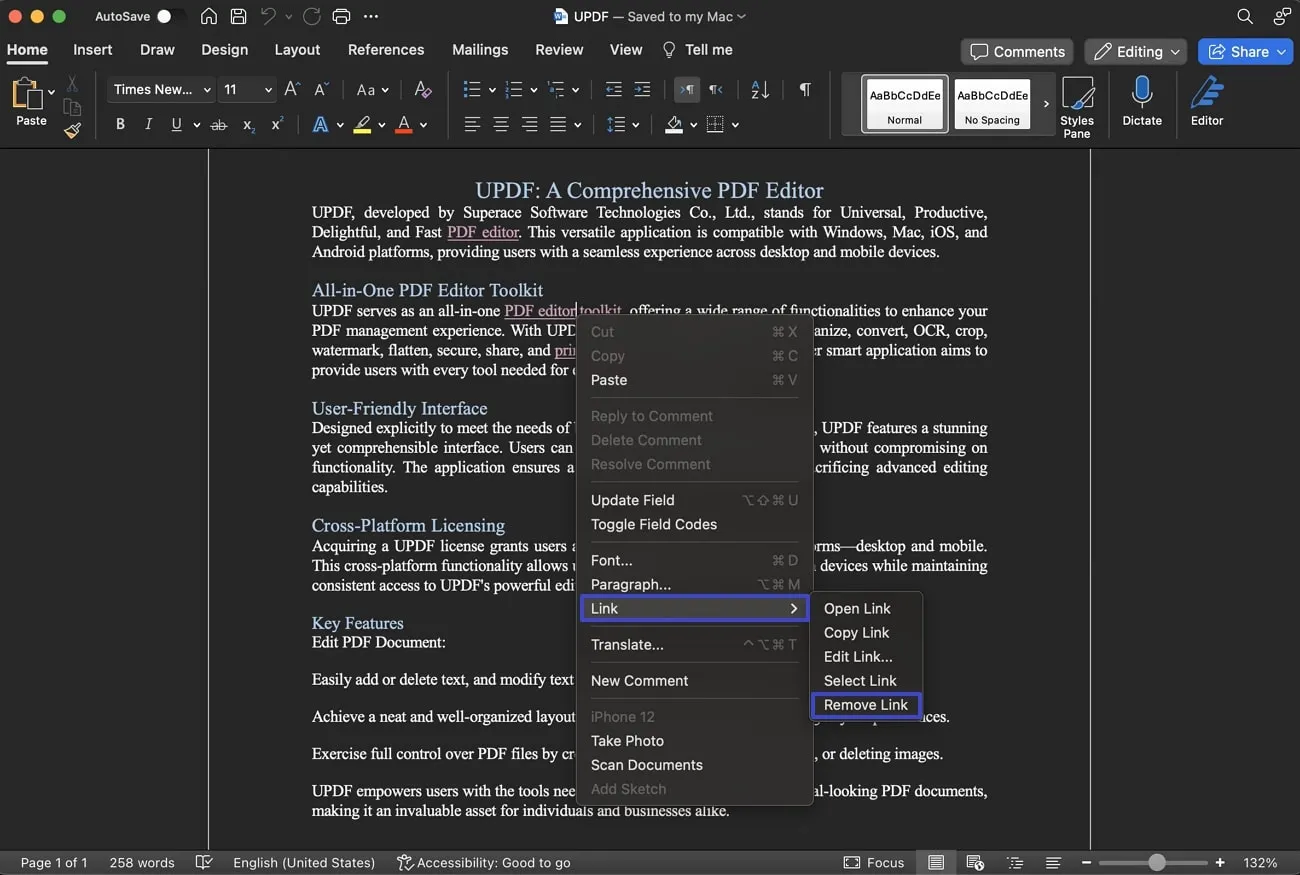Viewport: 1300px width, 875px height.
Task: Open the PDF editor hyperlink
Action: [x=483, y=232]
